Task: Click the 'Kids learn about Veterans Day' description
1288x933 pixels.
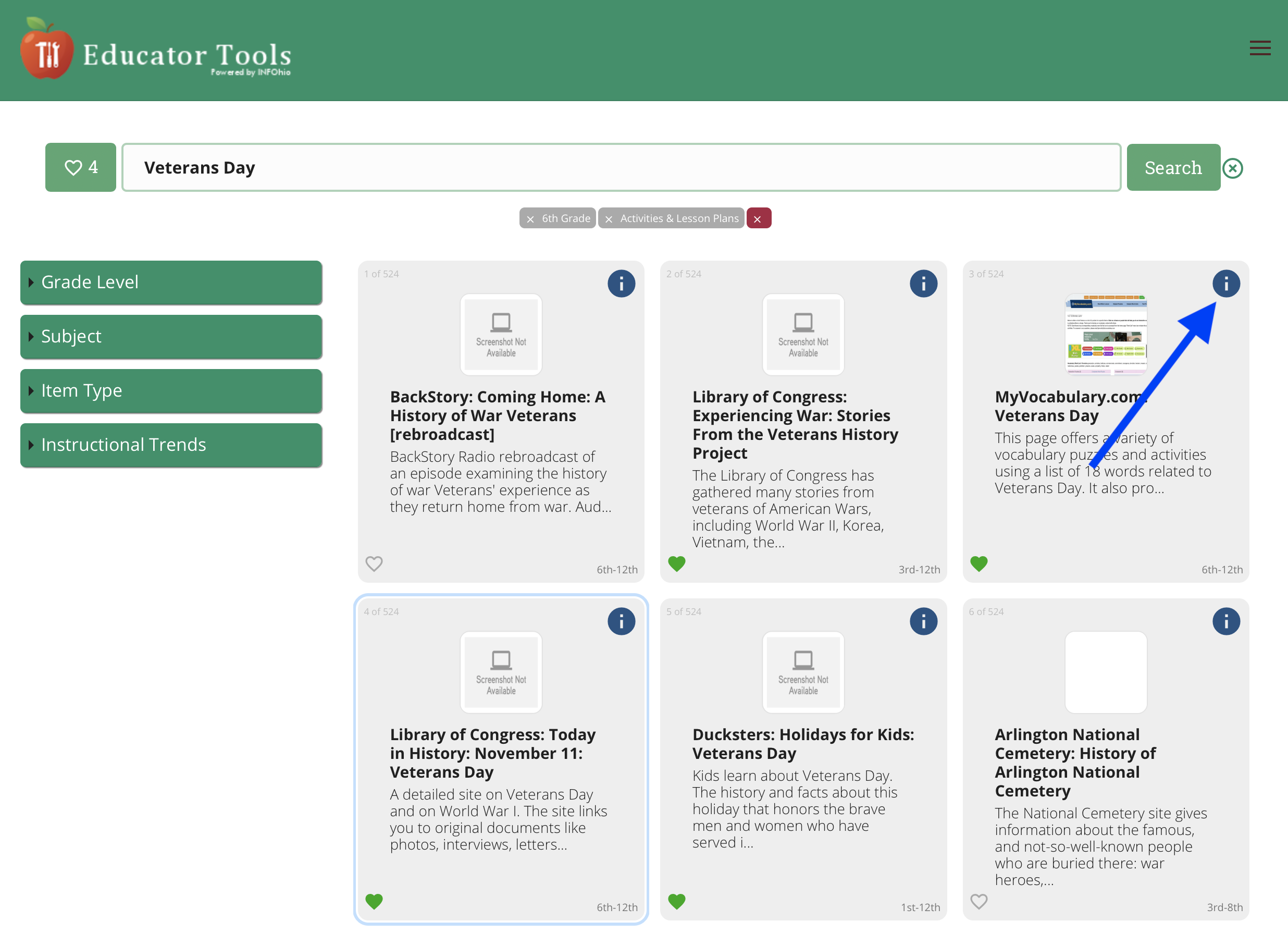Action: (795, 809)
